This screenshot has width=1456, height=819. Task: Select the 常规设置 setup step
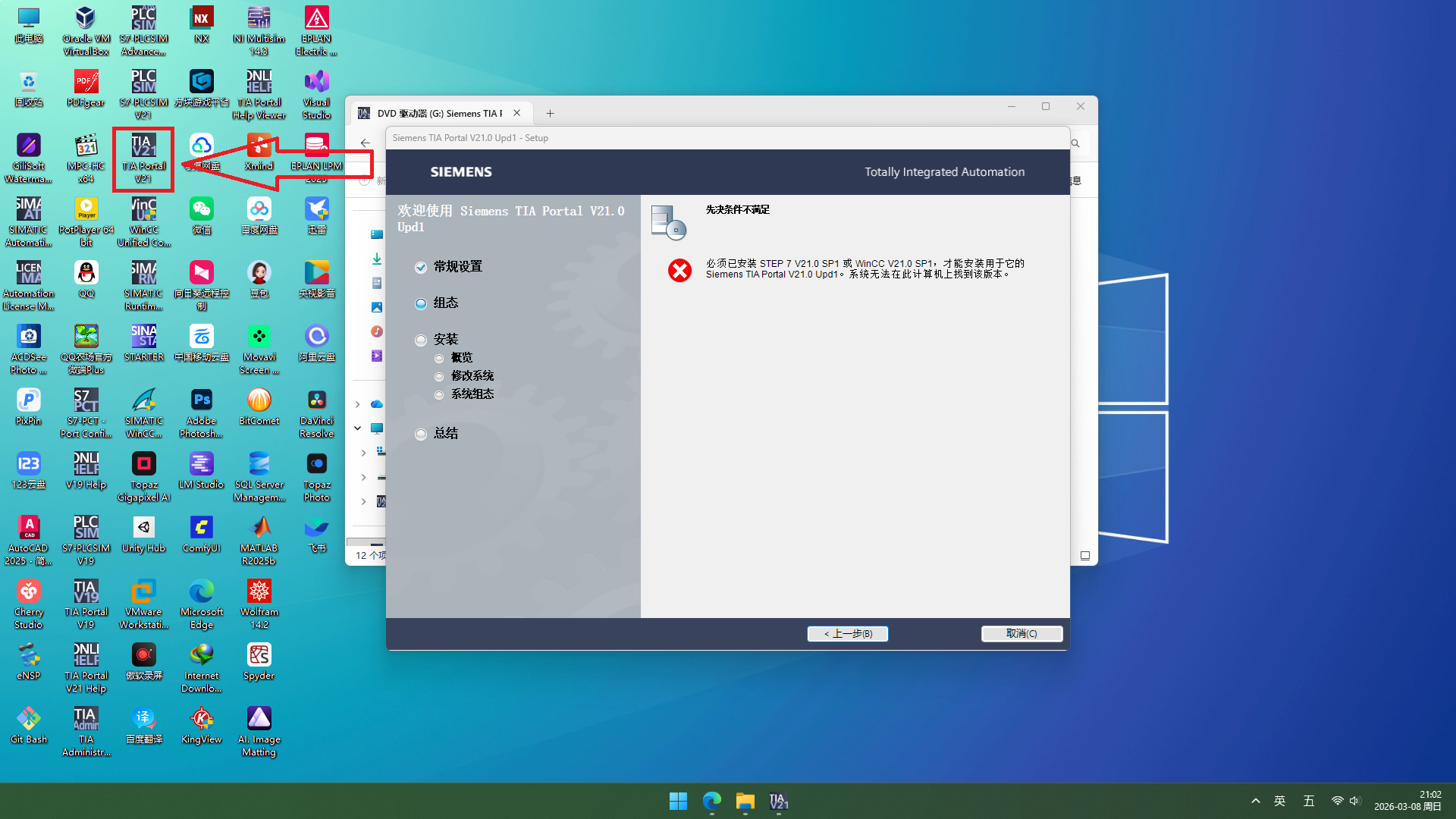coord(457,267)
